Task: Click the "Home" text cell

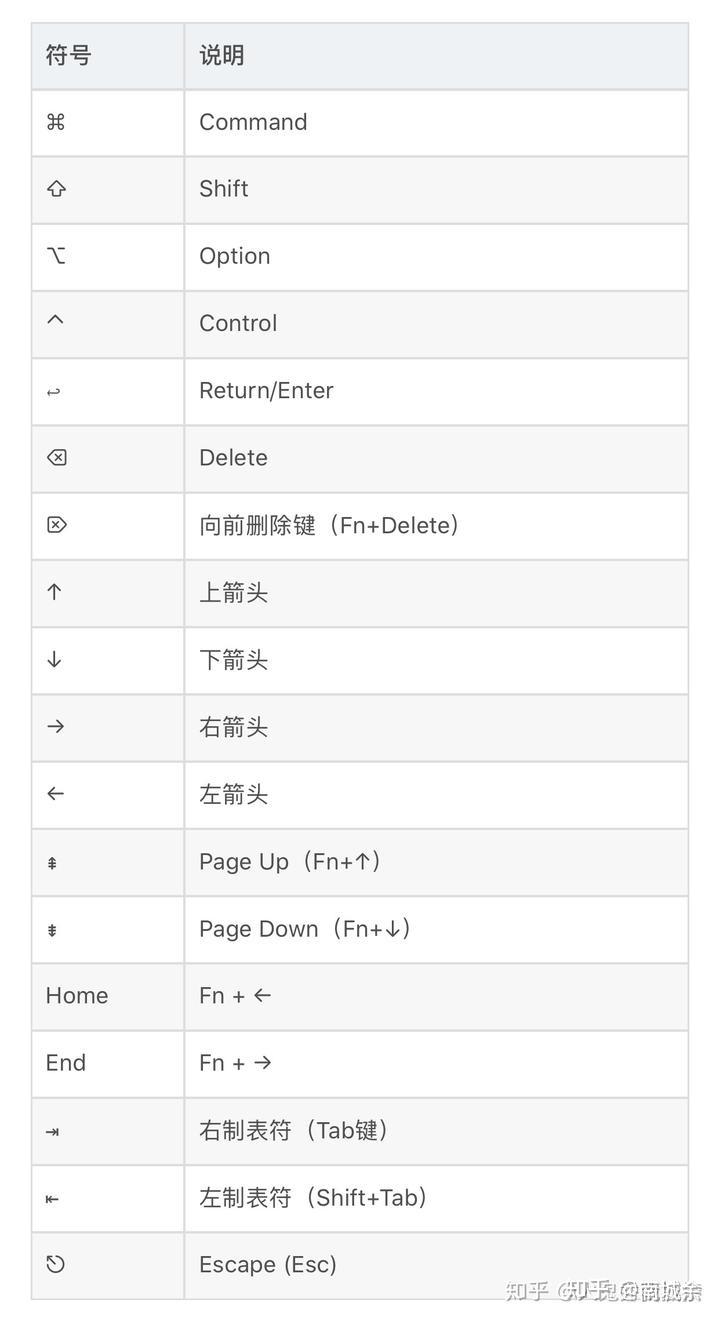Action: [x=77, y=996]
